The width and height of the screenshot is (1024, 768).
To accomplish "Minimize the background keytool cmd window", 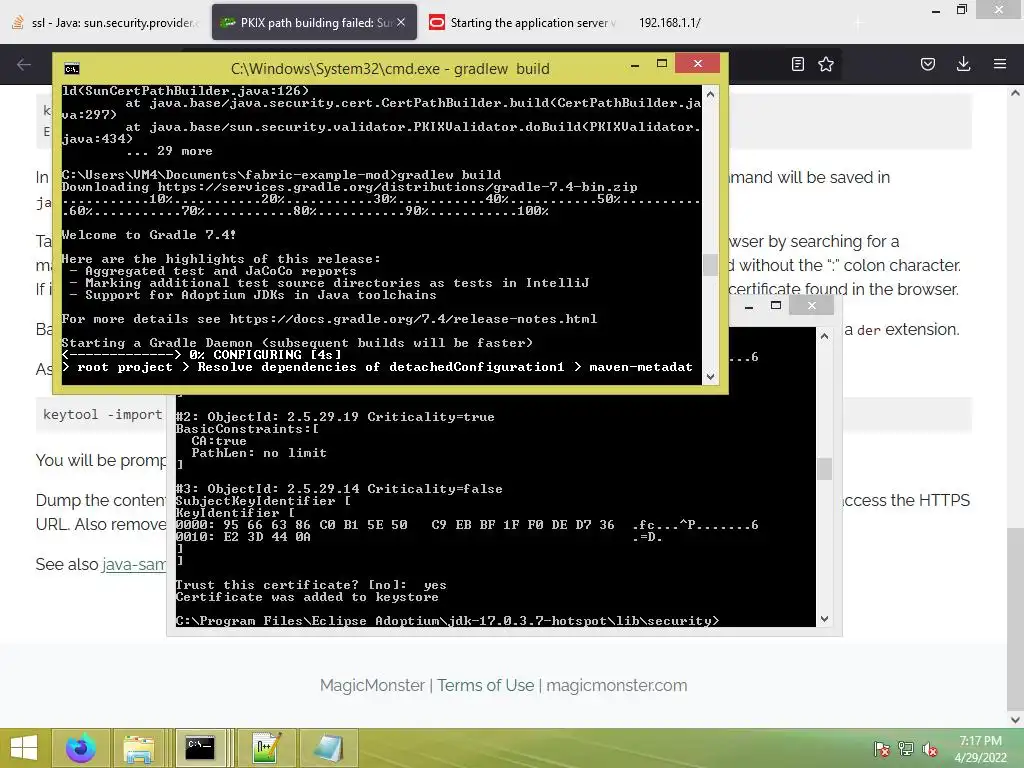I will click(x=749, y=306).
